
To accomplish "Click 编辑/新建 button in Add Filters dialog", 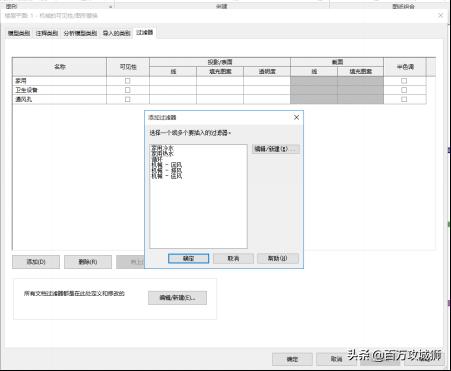I will (276, 149).
